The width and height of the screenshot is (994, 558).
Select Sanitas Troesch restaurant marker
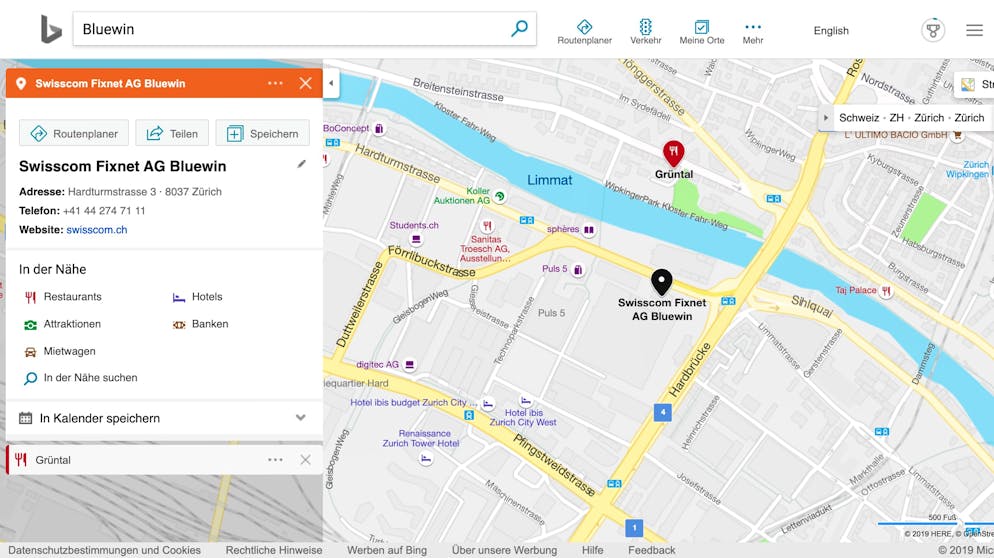coord(487,226)
